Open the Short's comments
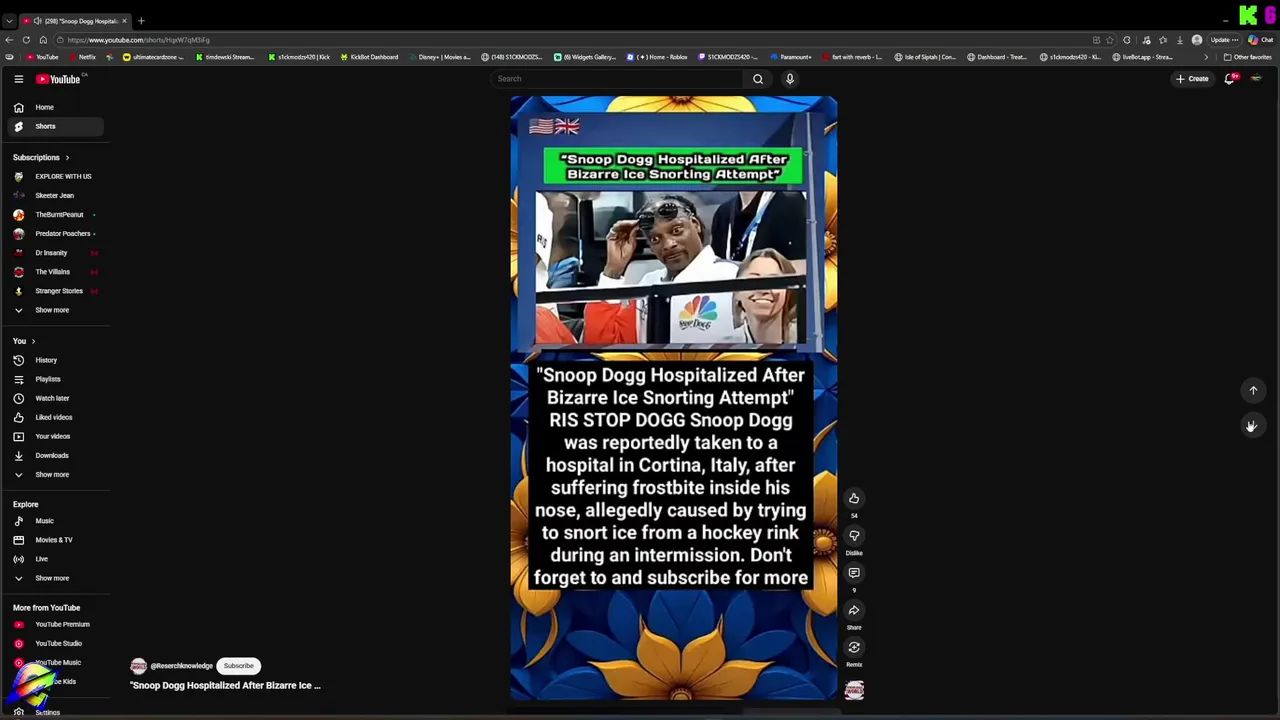 click(854, 573)
